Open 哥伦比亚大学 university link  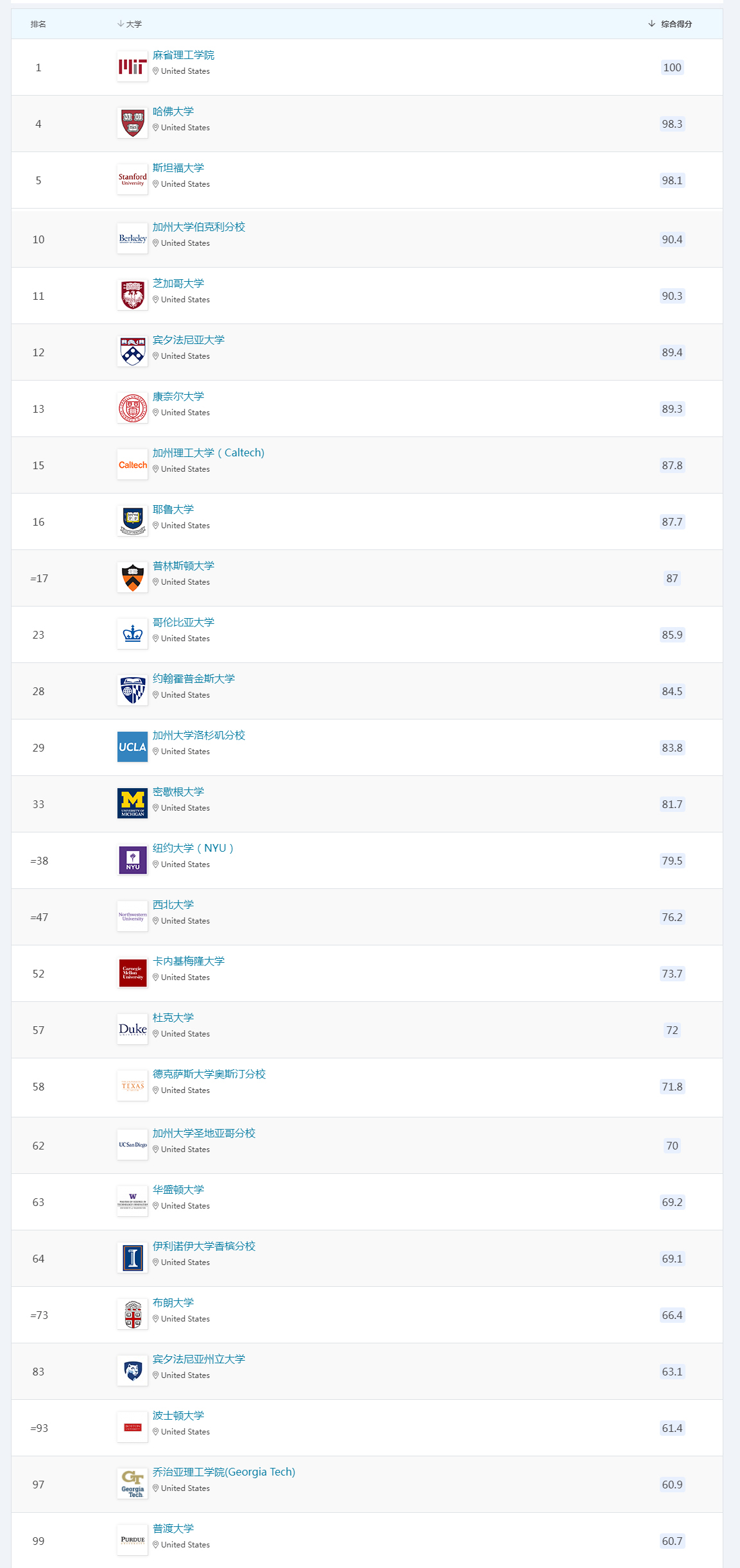(x=184, y=623)
